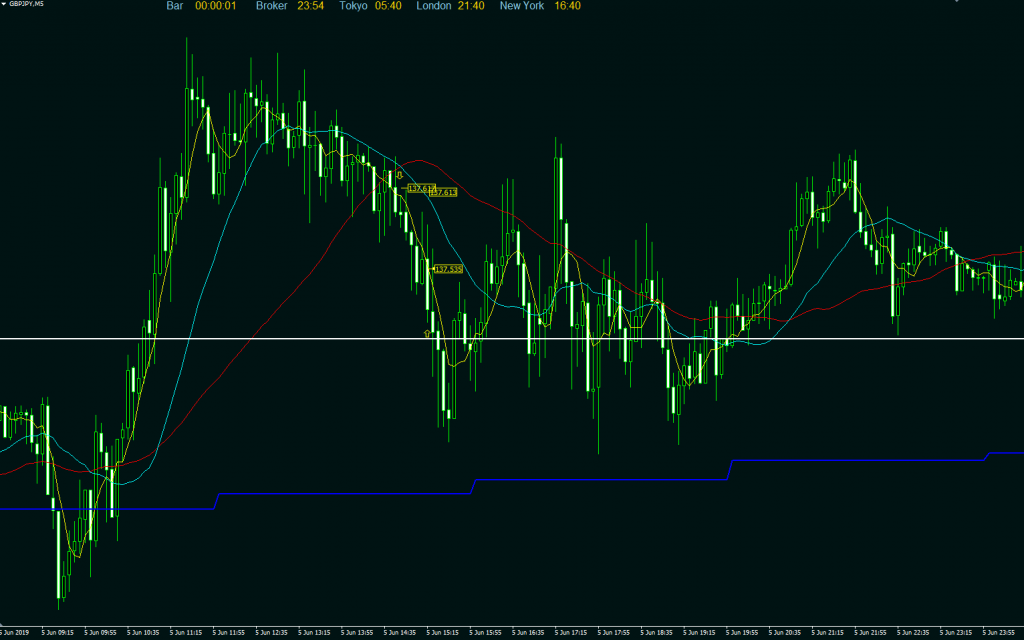Click the London time 21:40

pyautogui.click(x=469, y=6)
